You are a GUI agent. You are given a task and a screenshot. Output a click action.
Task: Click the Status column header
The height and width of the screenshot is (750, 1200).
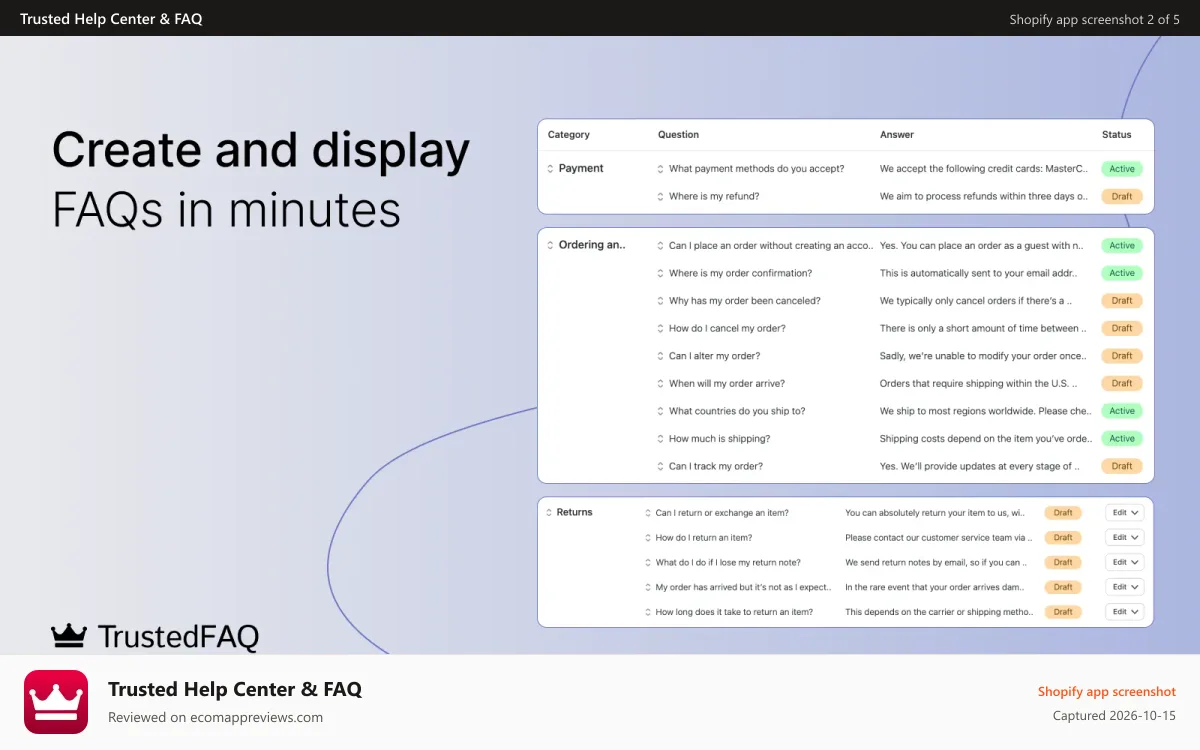[x=1117, y=134]
